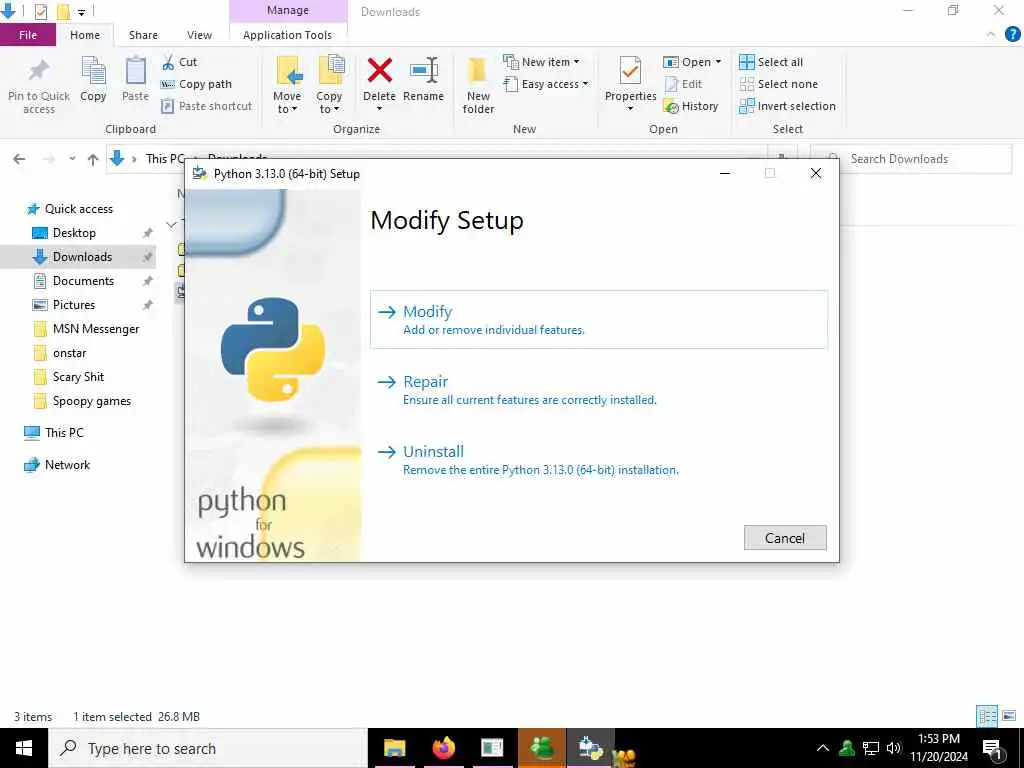The width and height of the screenshot is (1024, 768).
Task: Click the green messenger taskbar icon
Action: 541,748
